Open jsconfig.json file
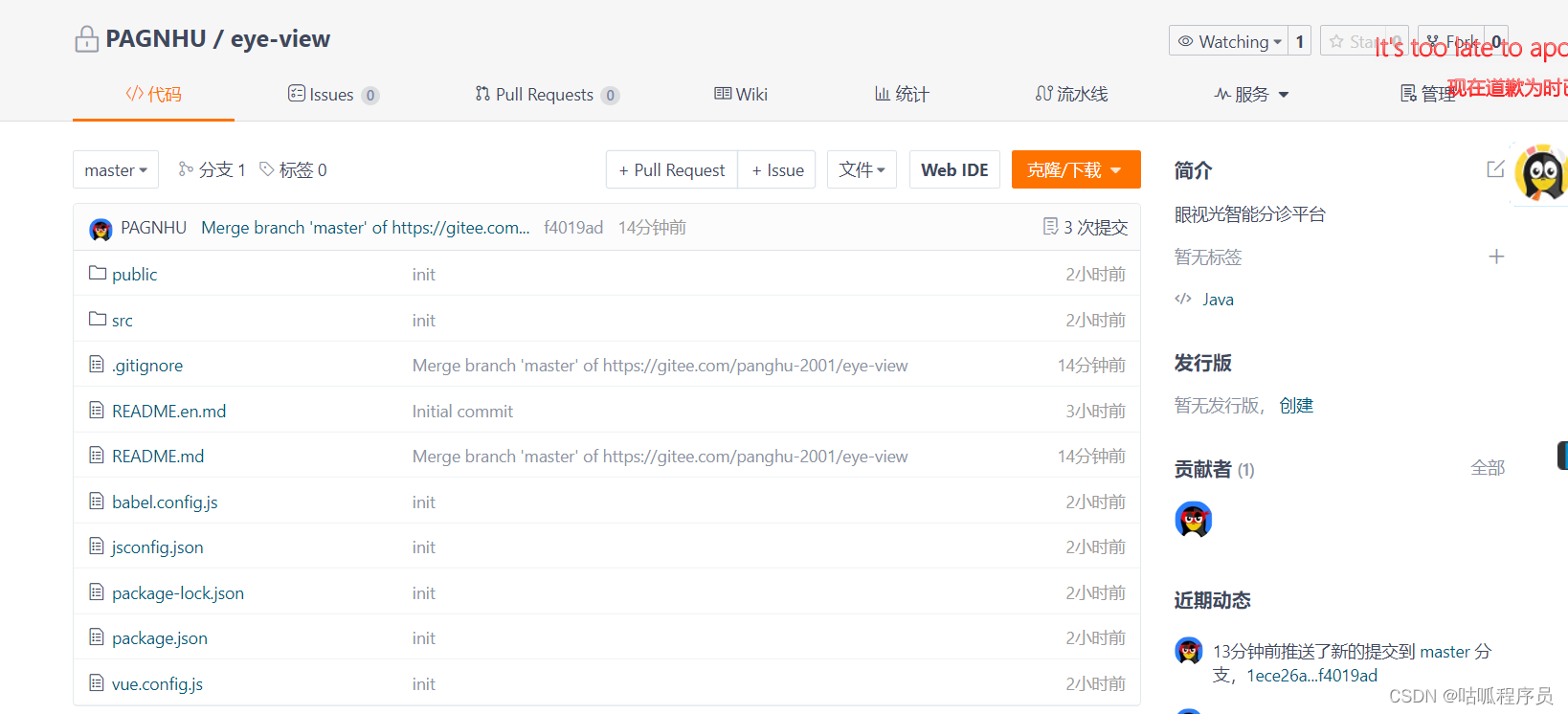This screenshot has height=714, width=1568. [158, 547]
